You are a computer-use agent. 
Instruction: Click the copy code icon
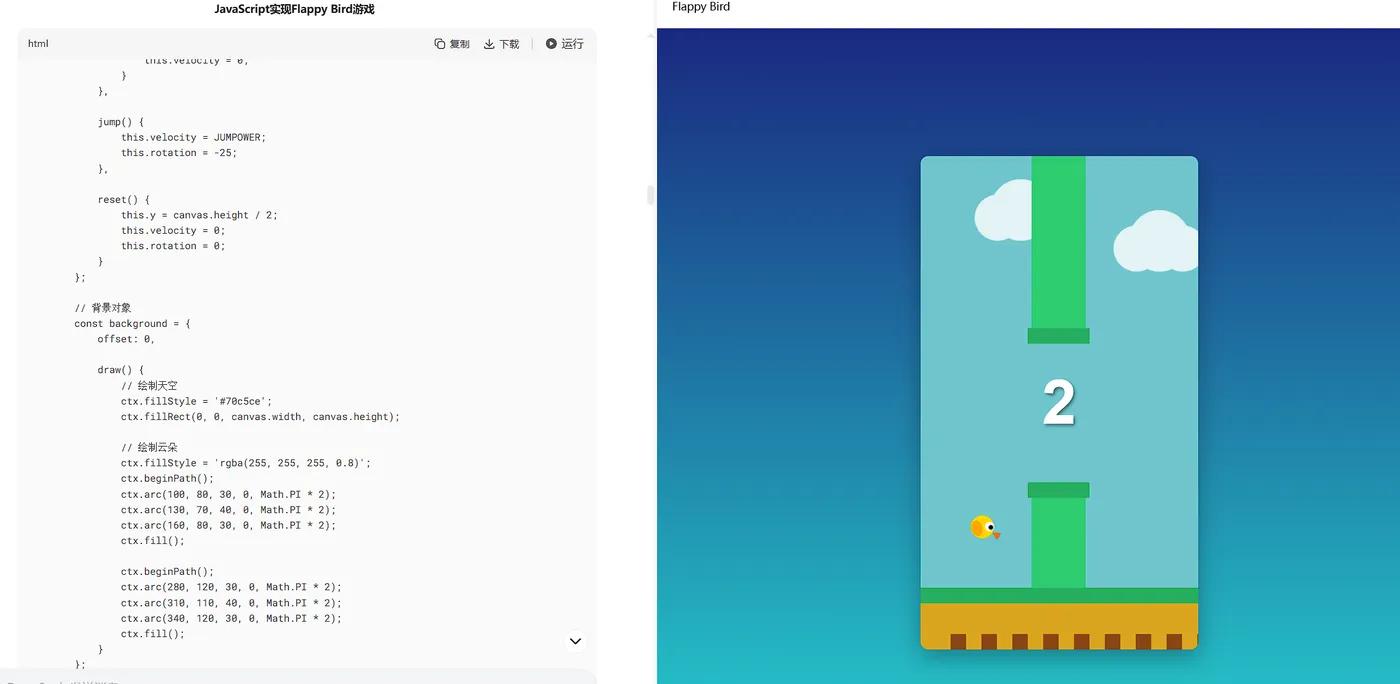point(440,44)
